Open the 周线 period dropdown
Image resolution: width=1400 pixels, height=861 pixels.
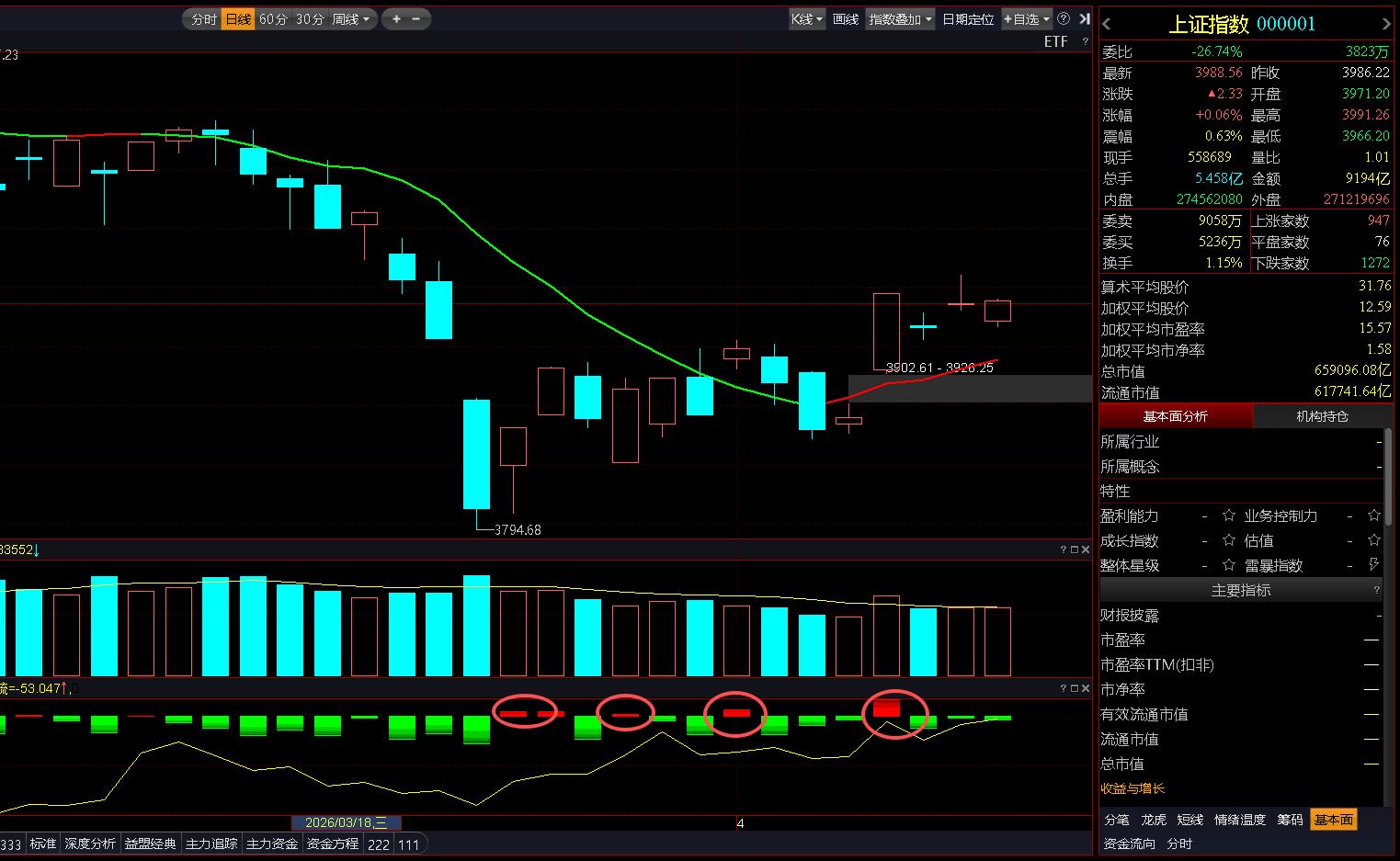[351, 19]
